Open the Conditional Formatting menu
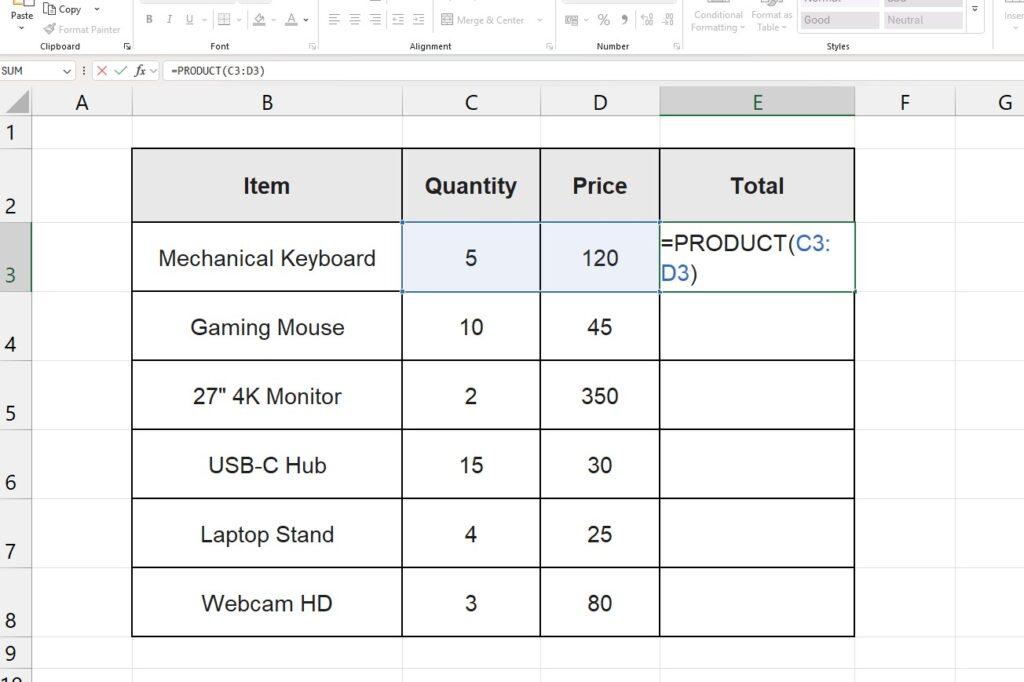Image resolution: width=1024 pixels, height=682 pixels. (717, 20)
